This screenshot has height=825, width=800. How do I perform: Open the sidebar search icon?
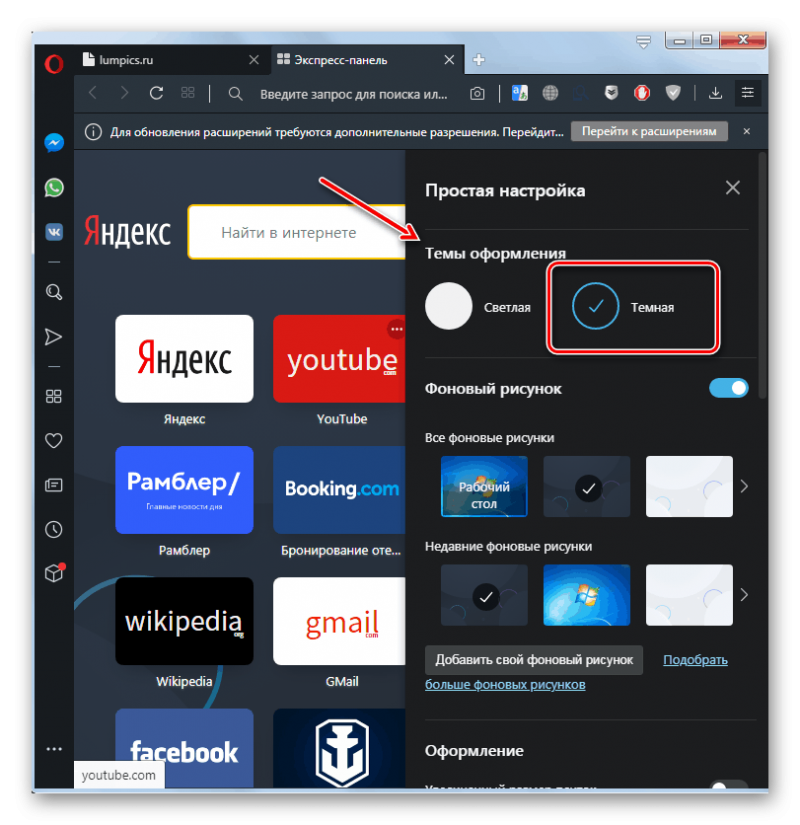click(x=54, y=292)
